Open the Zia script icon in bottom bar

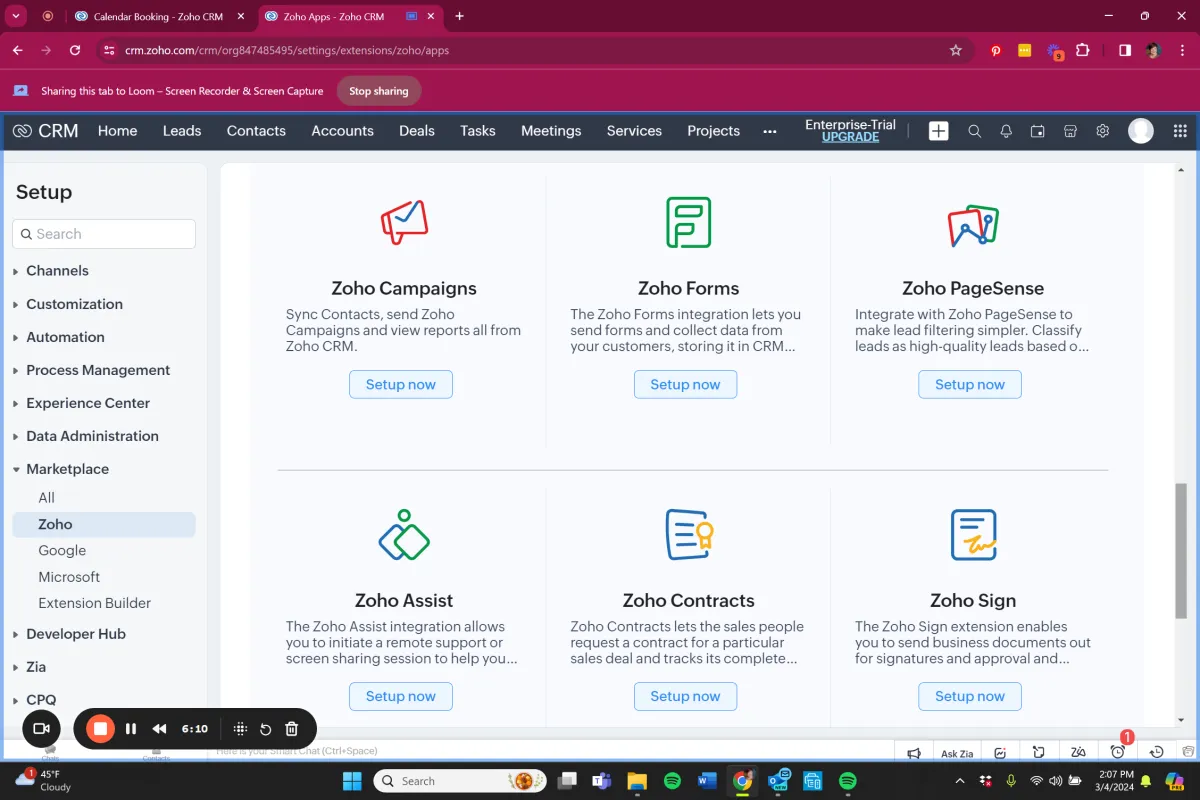1079,753
